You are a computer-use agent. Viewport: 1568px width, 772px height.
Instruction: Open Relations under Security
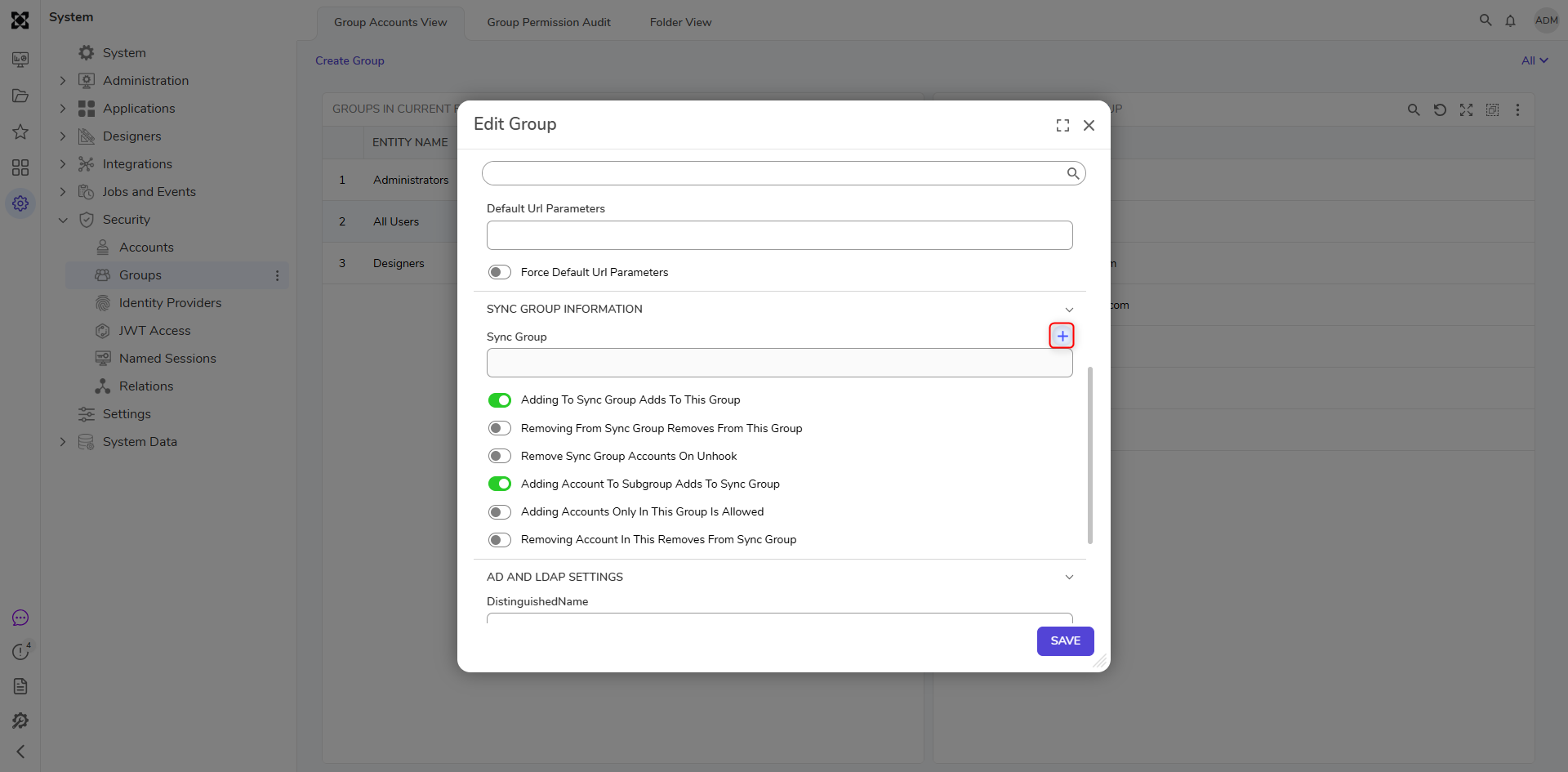tap(146, 386)
